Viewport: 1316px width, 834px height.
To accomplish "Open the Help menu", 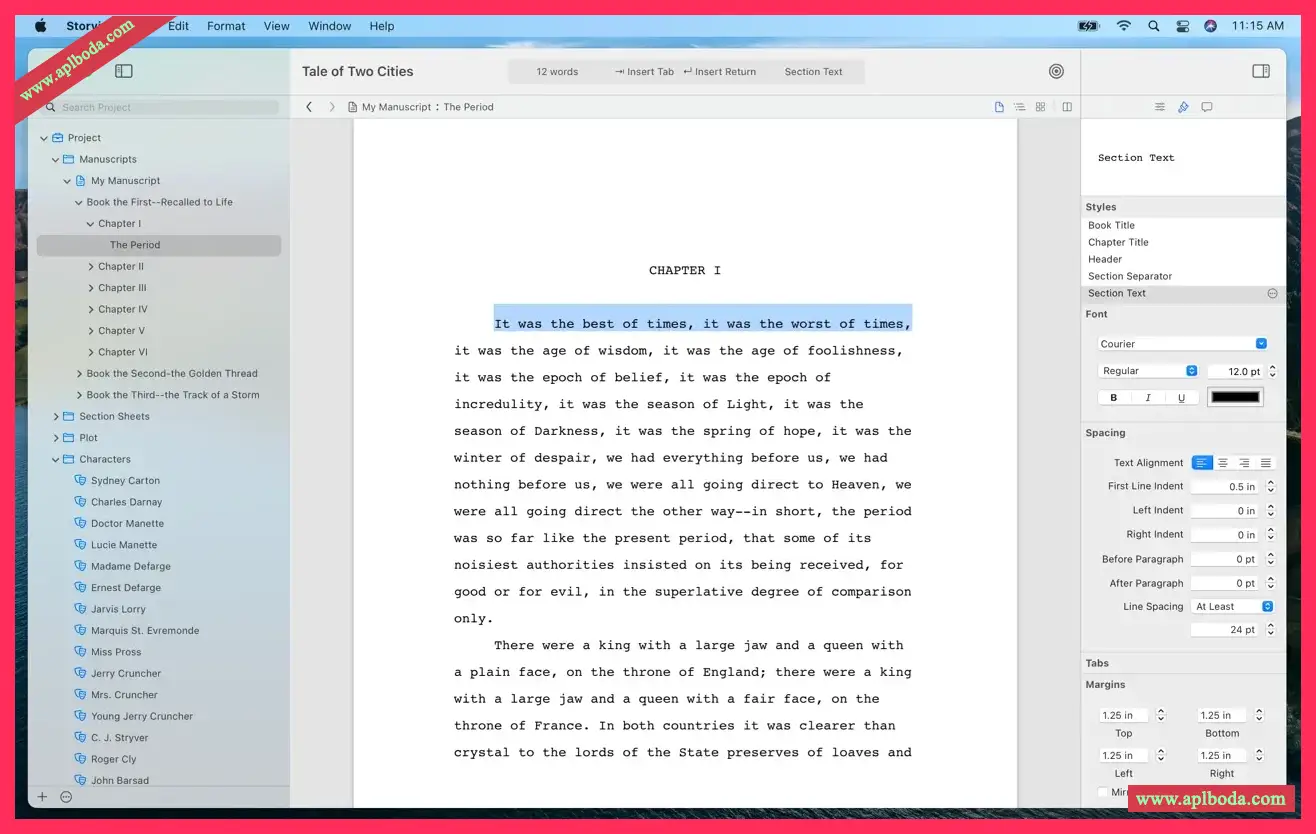I will [x=382, y=26].
